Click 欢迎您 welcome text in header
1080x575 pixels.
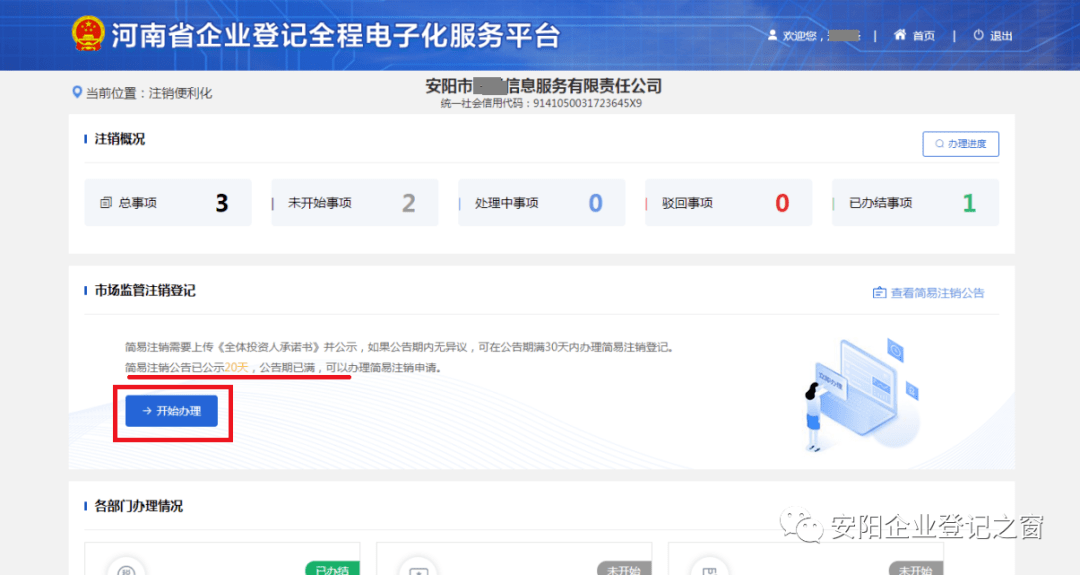tap(799, 36)
